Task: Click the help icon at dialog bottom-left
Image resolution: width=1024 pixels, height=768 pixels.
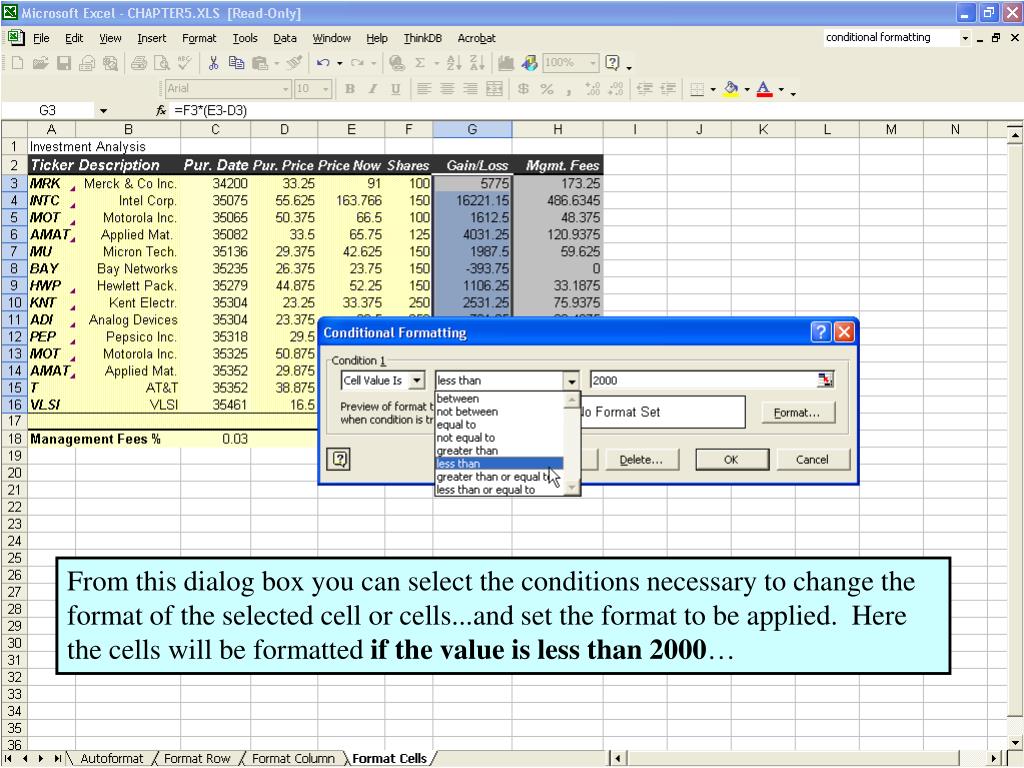Action: point(340,460)
